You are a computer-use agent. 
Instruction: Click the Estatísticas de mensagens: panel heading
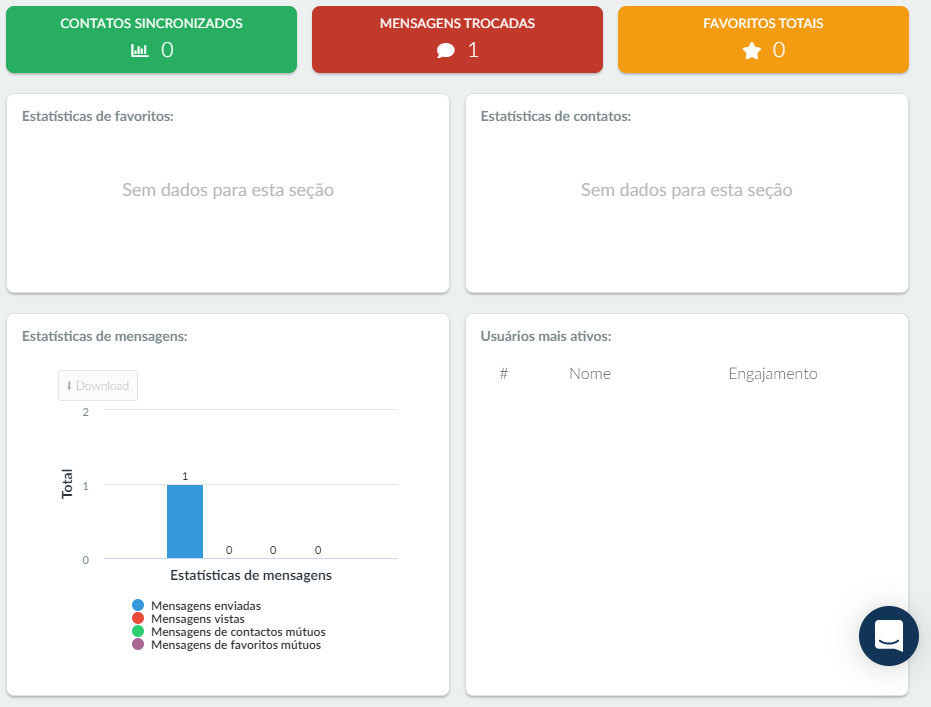(x=104, y=337)
